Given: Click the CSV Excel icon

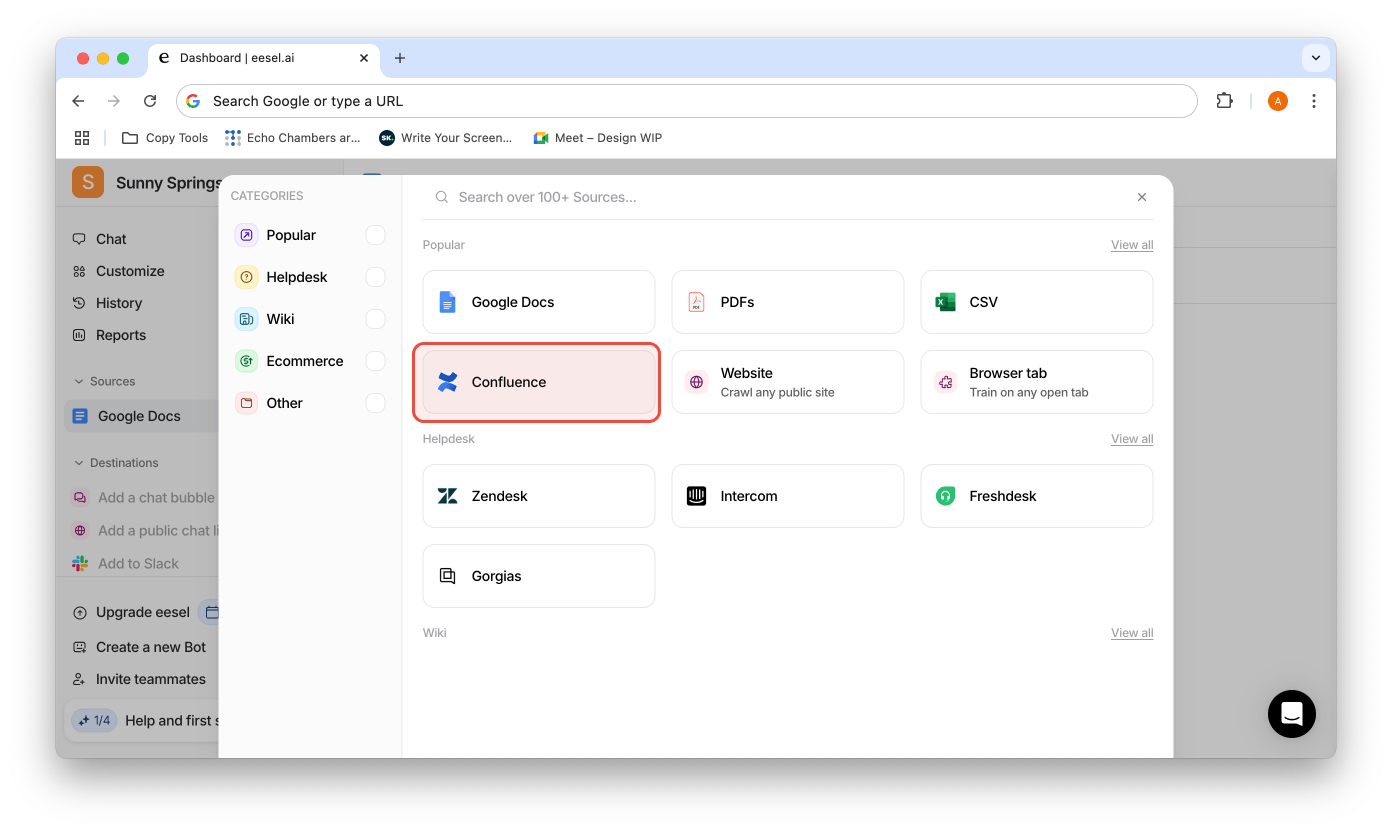Looking at the screenshot, I should coord(945,302).
